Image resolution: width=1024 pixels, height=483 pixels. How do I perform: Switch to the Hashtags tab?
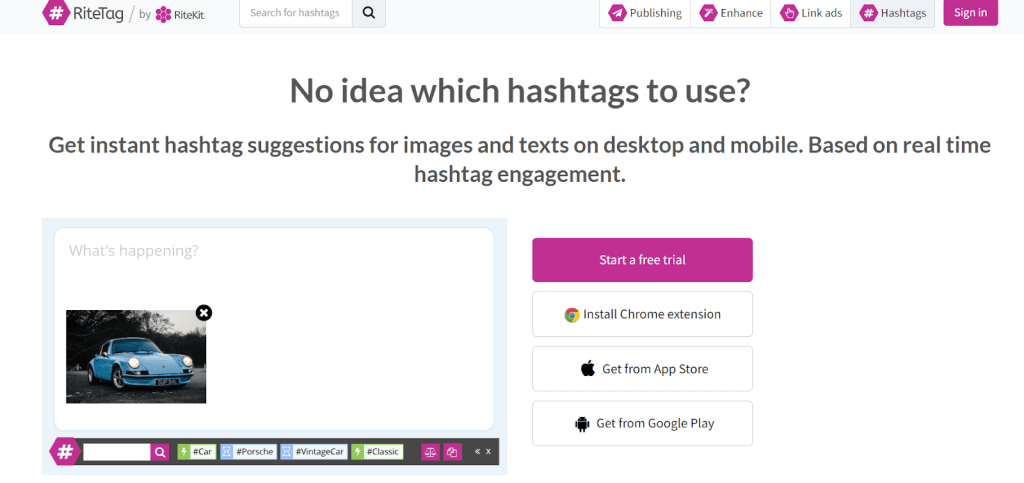coord(893,13)
